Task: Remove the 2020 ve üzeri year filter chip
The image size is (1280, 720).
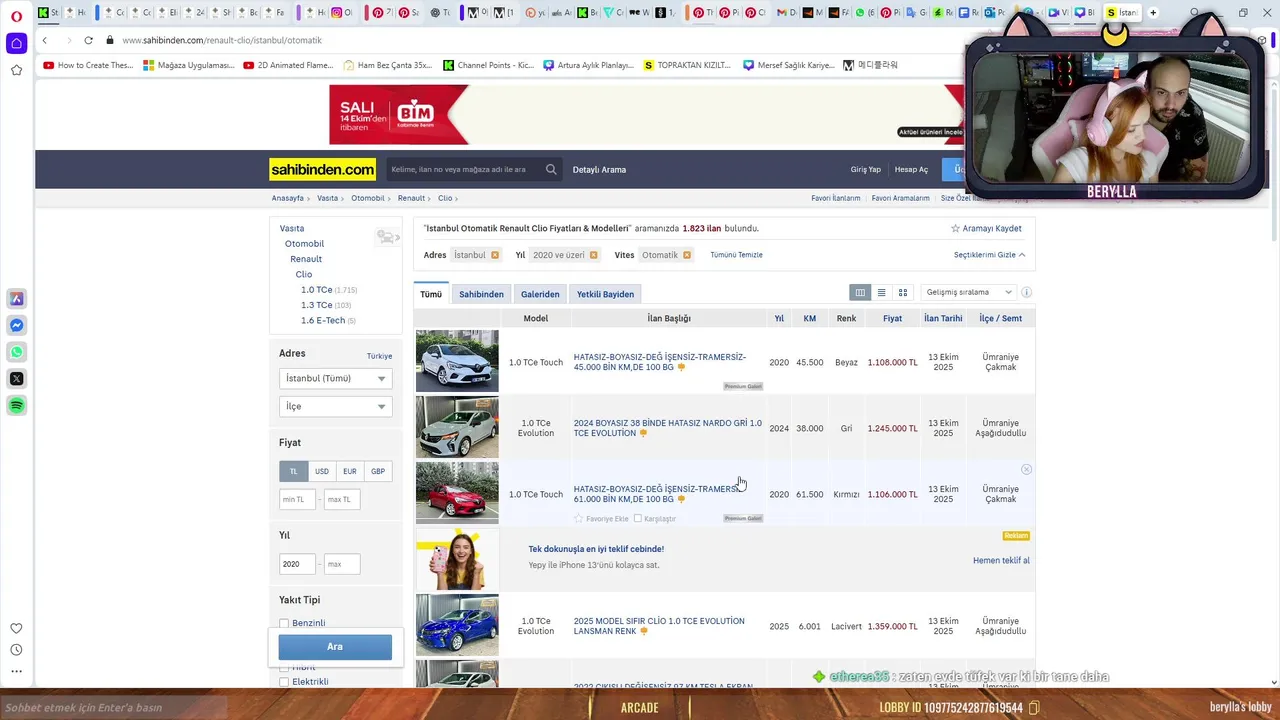Action: tap(593, 255)
